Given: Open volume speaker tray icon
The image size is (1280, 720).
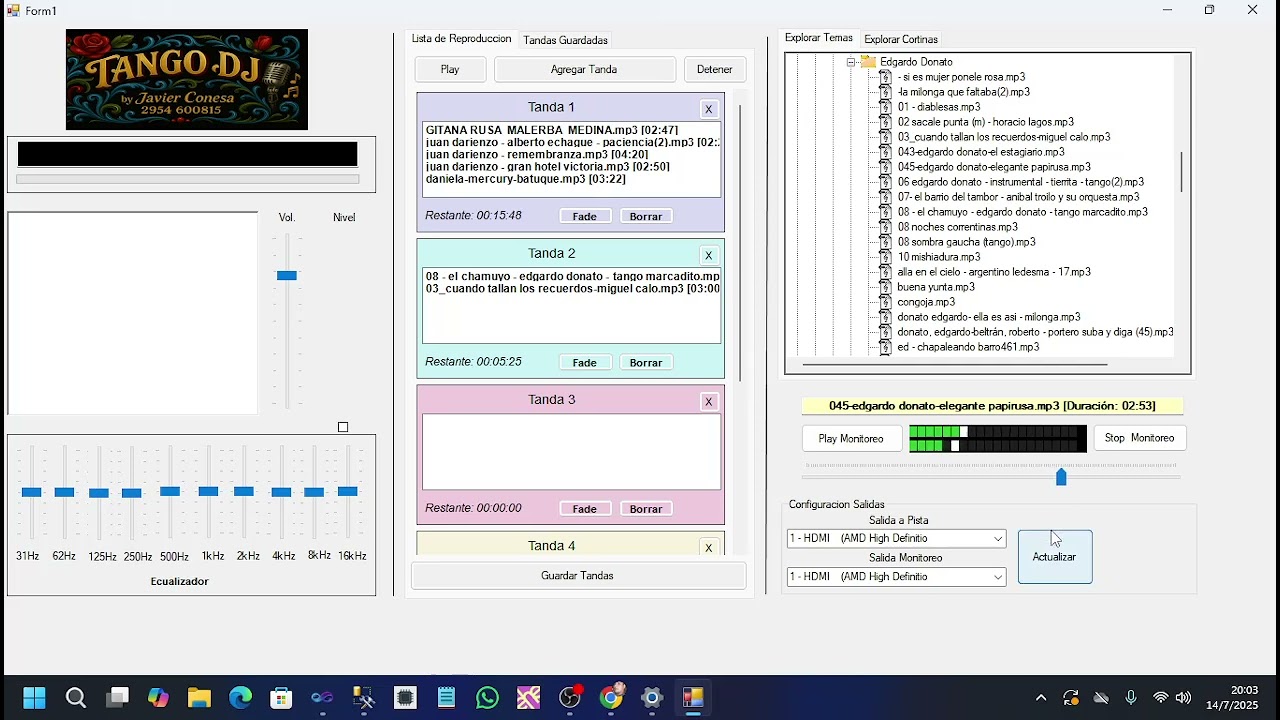Looking at the screenshot, I should [1184, 698].
